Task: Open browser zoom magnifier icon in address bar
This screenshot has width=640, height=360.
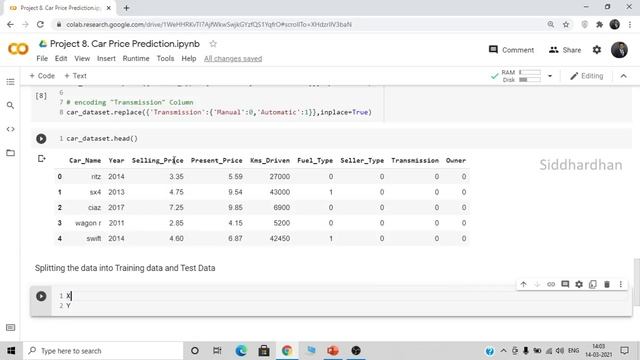Action: [x=551, y=24]
